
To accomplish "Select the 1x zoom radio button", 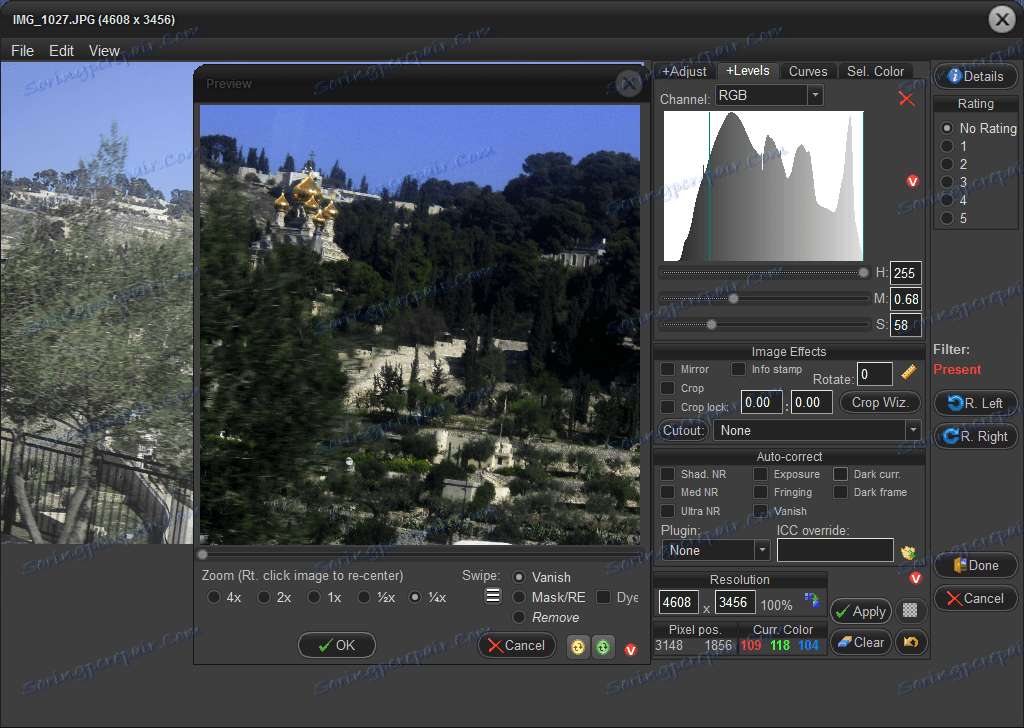I will 314,597.
